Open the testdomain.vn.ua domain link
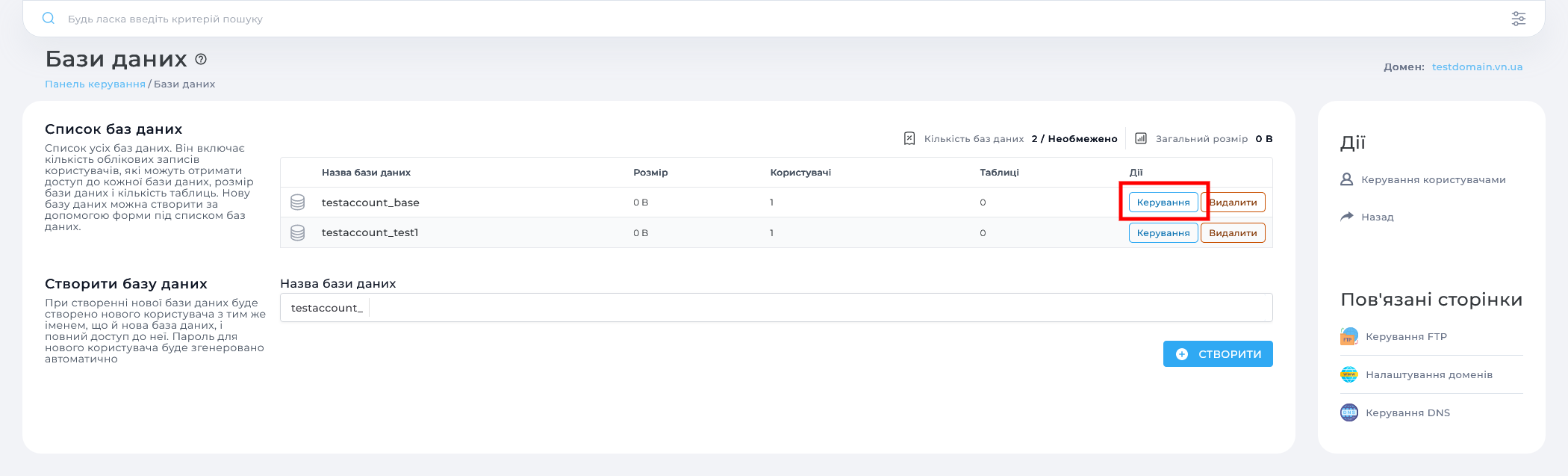 pyautogui.click(x=1477, y=67)
